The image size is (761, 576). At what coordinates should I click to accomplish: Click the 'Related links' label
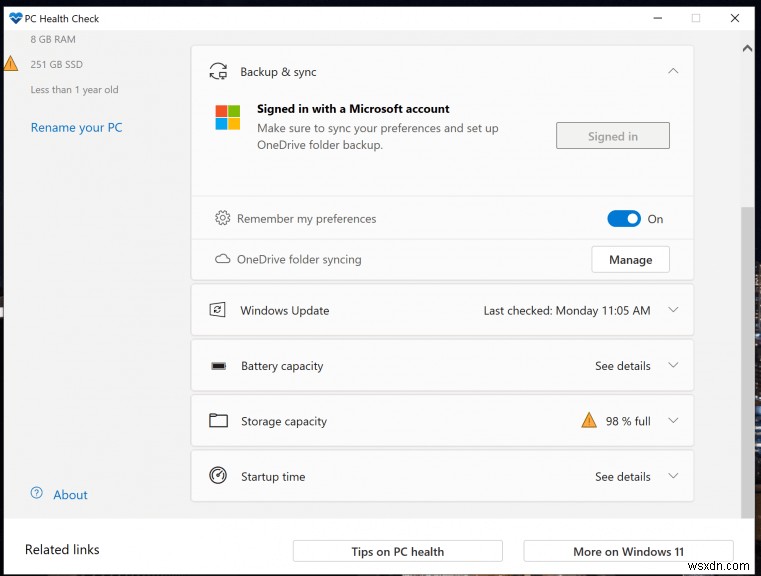coord(62,549)
